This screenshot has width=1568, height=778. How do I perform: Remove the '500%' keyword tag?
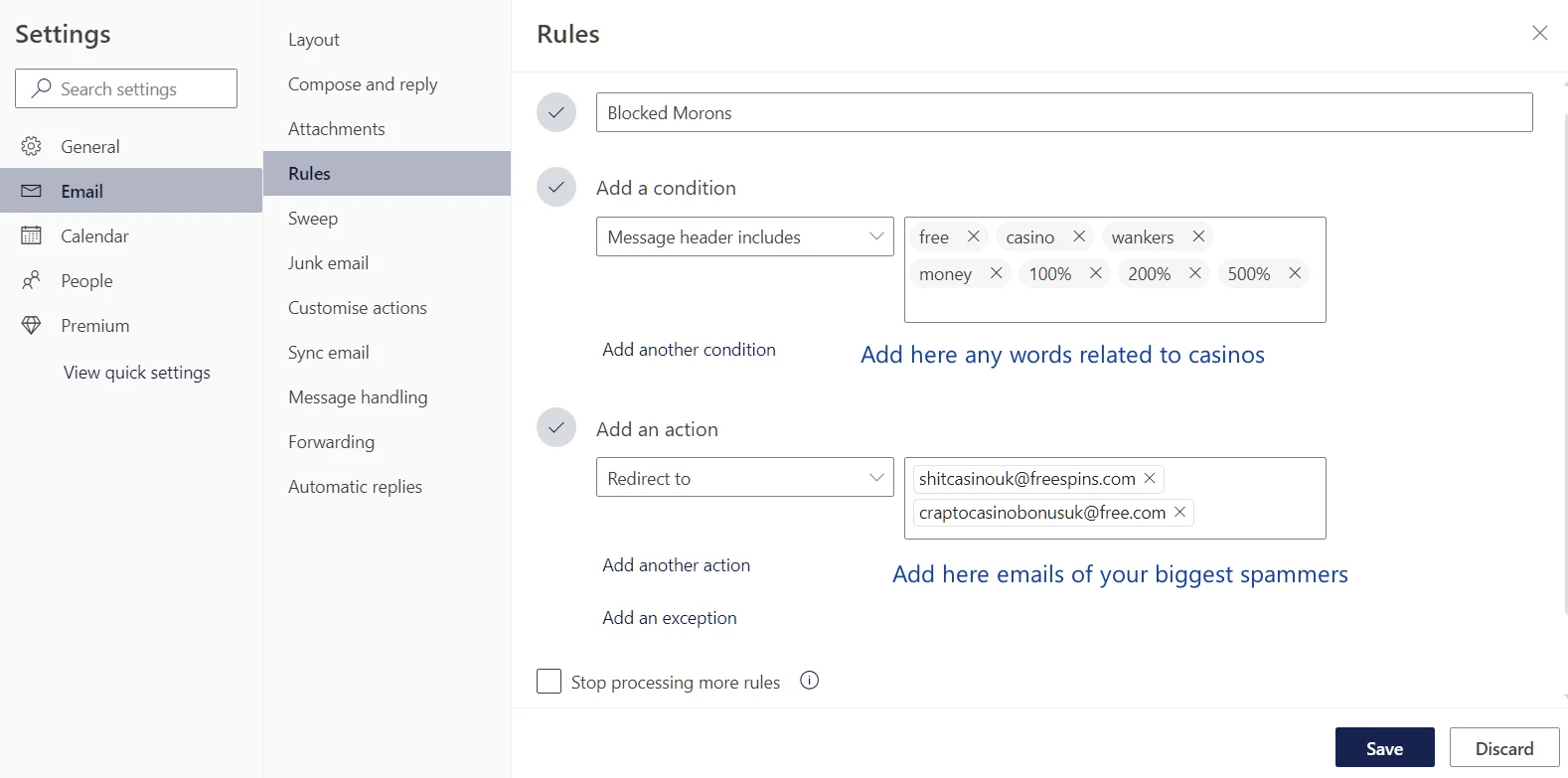pyautogui.click(x=1295, y=273)
